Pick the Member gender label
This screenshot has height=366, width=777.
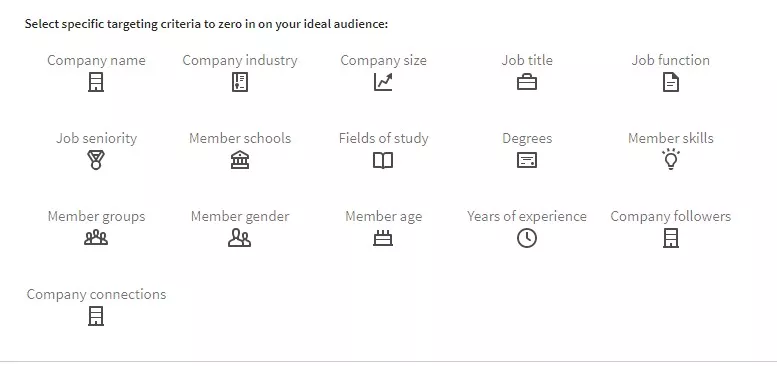pos(240,216)
